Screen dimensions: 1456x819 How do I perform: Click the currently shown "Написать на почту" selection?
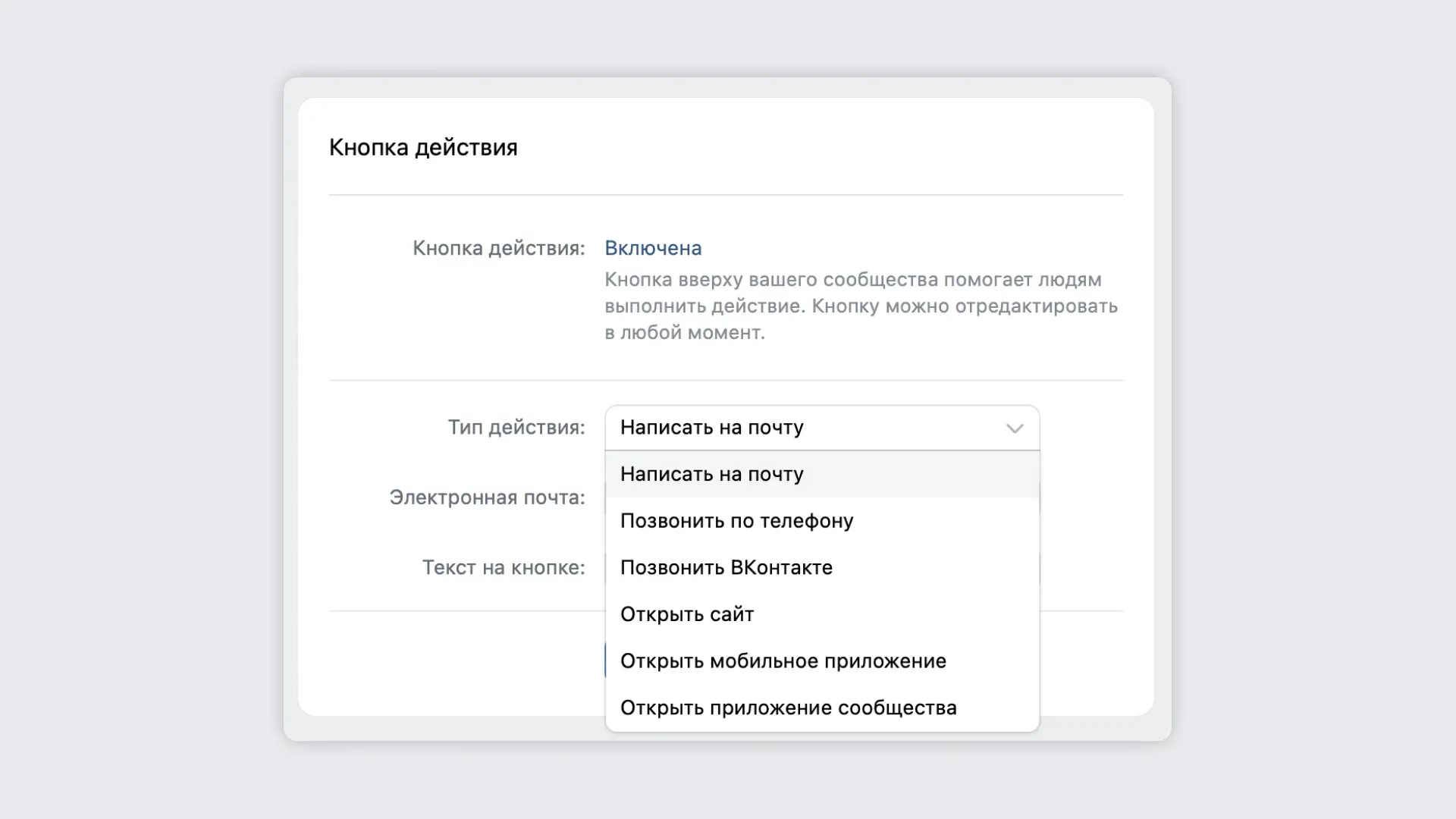coord(711,428)
